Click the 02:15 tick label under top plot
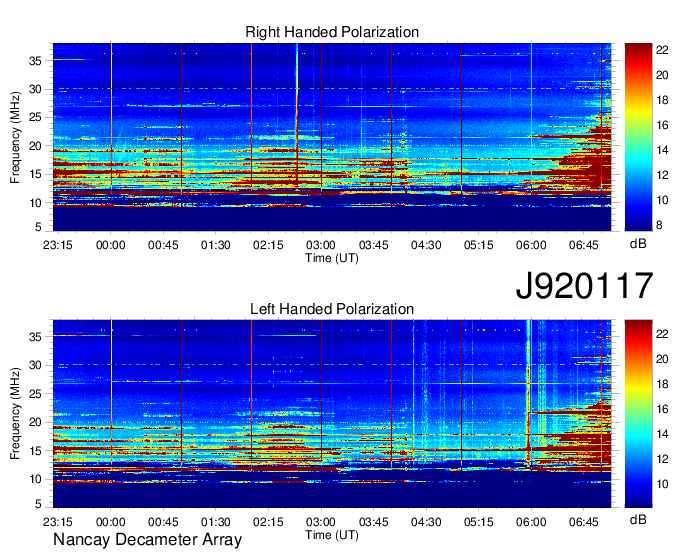This screenshot has width=680, height=552. [268, 245]
